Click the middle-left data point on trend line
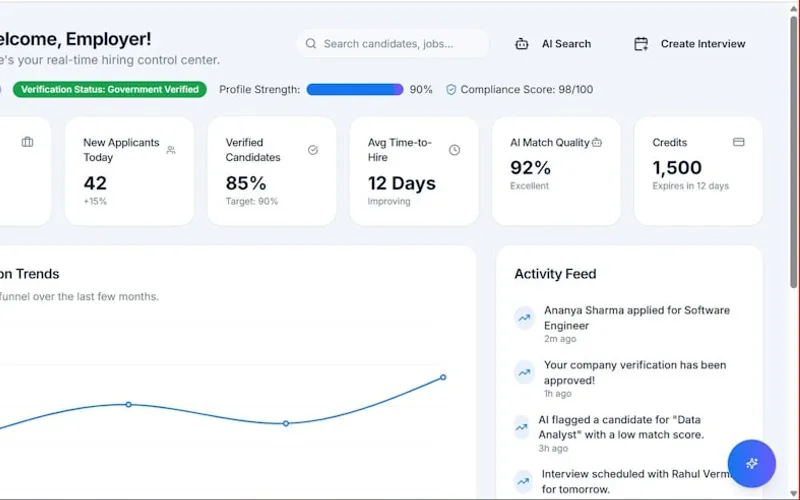This screenshot has width=800, height=500. (129, 405)
